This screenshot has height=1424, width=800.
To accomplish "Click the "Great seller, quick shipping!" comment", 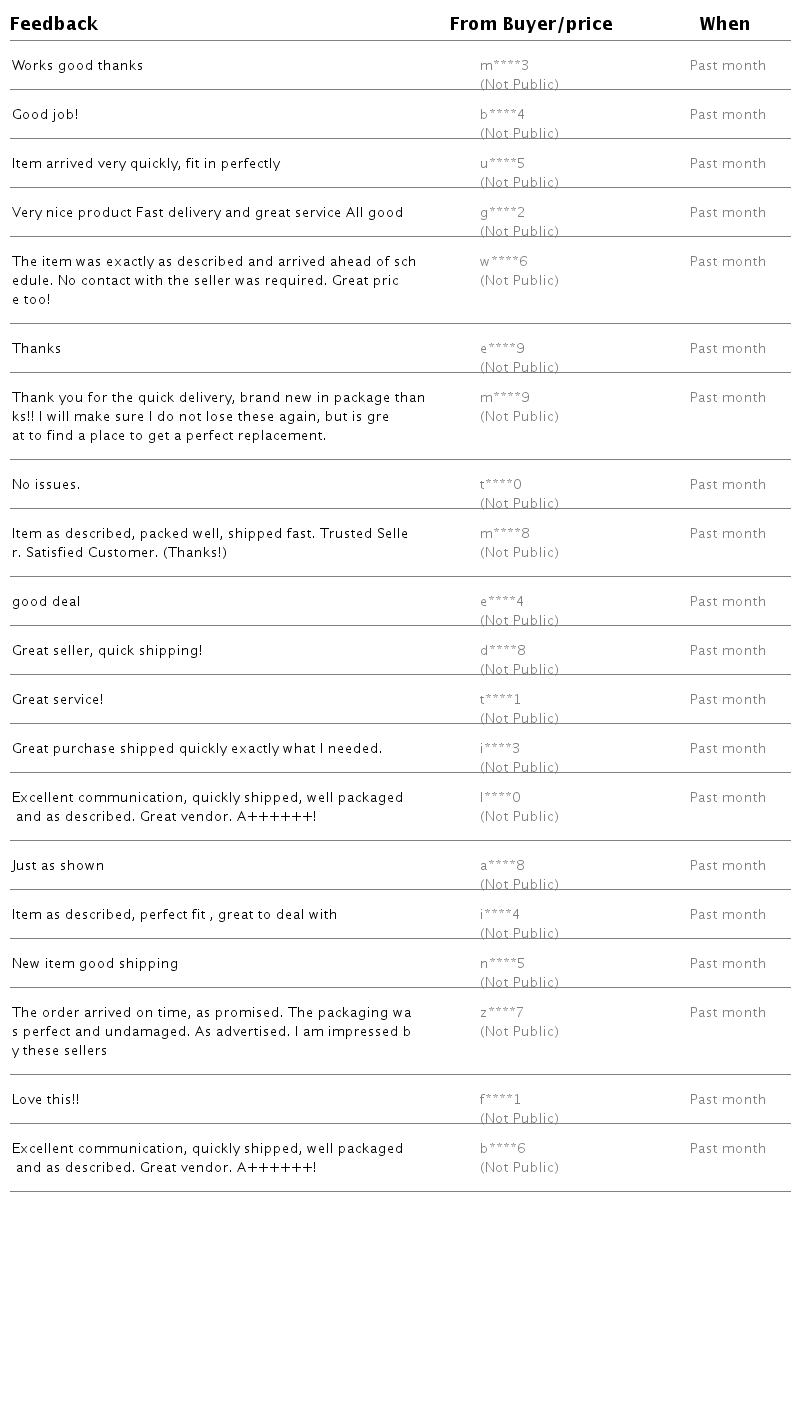I will pyautogui.click(x=107, y=651).
